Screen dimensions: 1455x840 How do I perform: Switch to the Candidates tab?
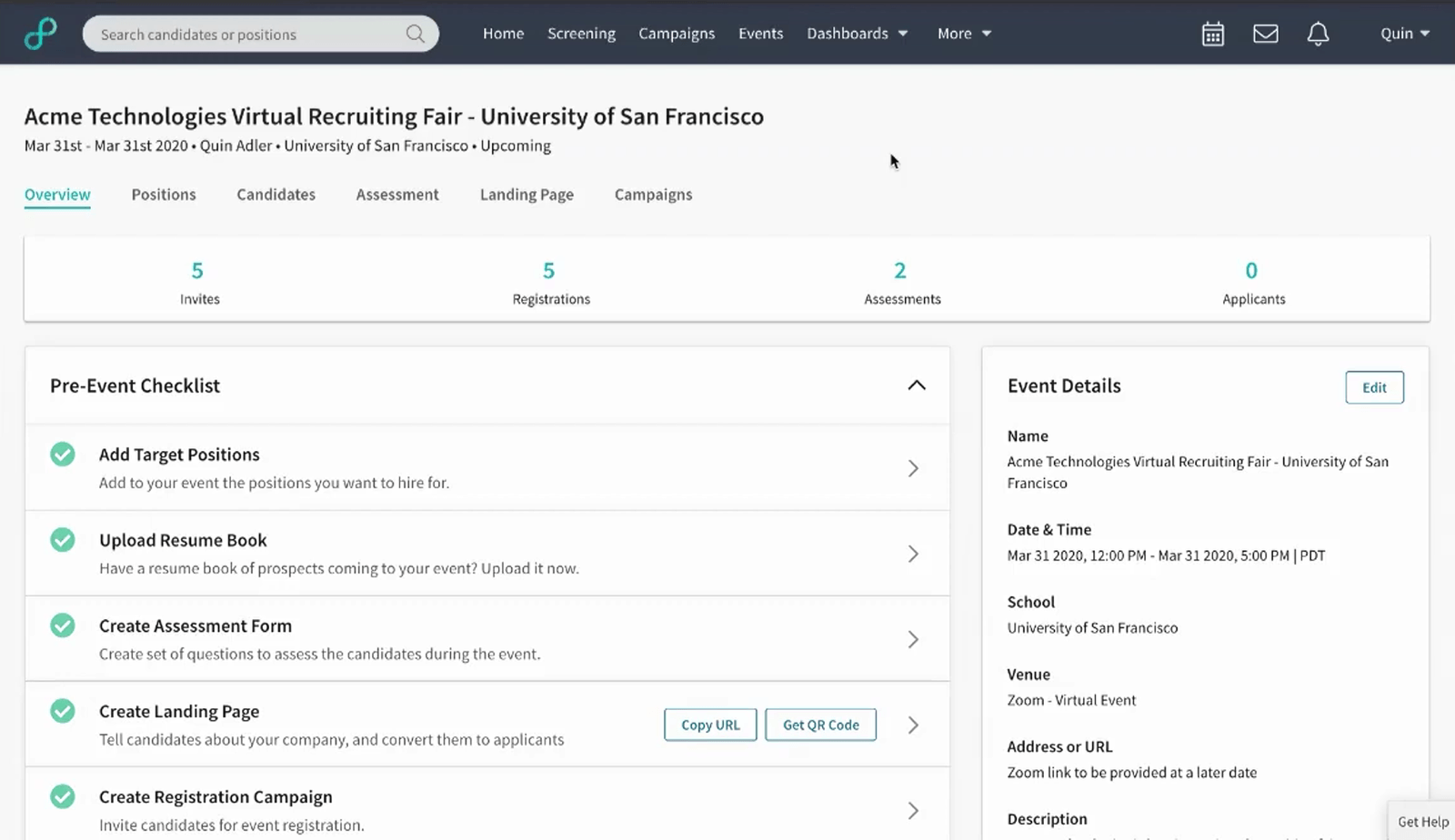click(x=276, y=194)
